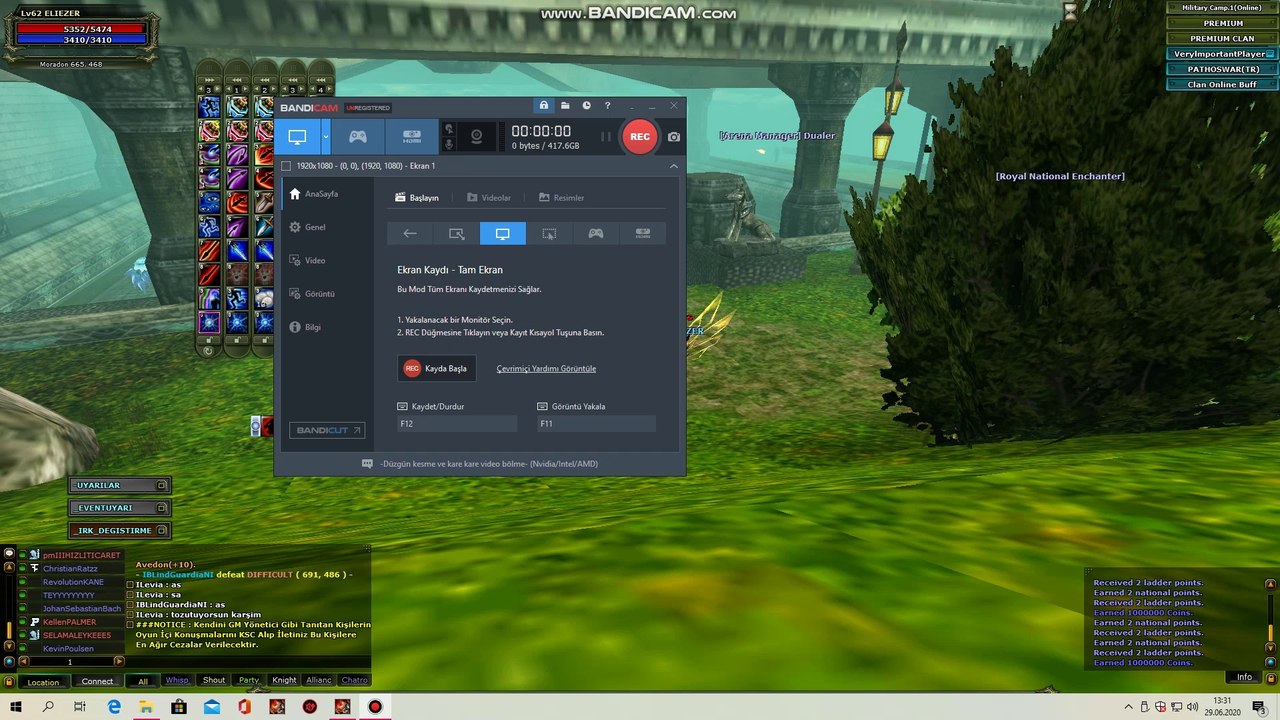
Task: Select the All chat tab
Action: [x=143, y=681]
